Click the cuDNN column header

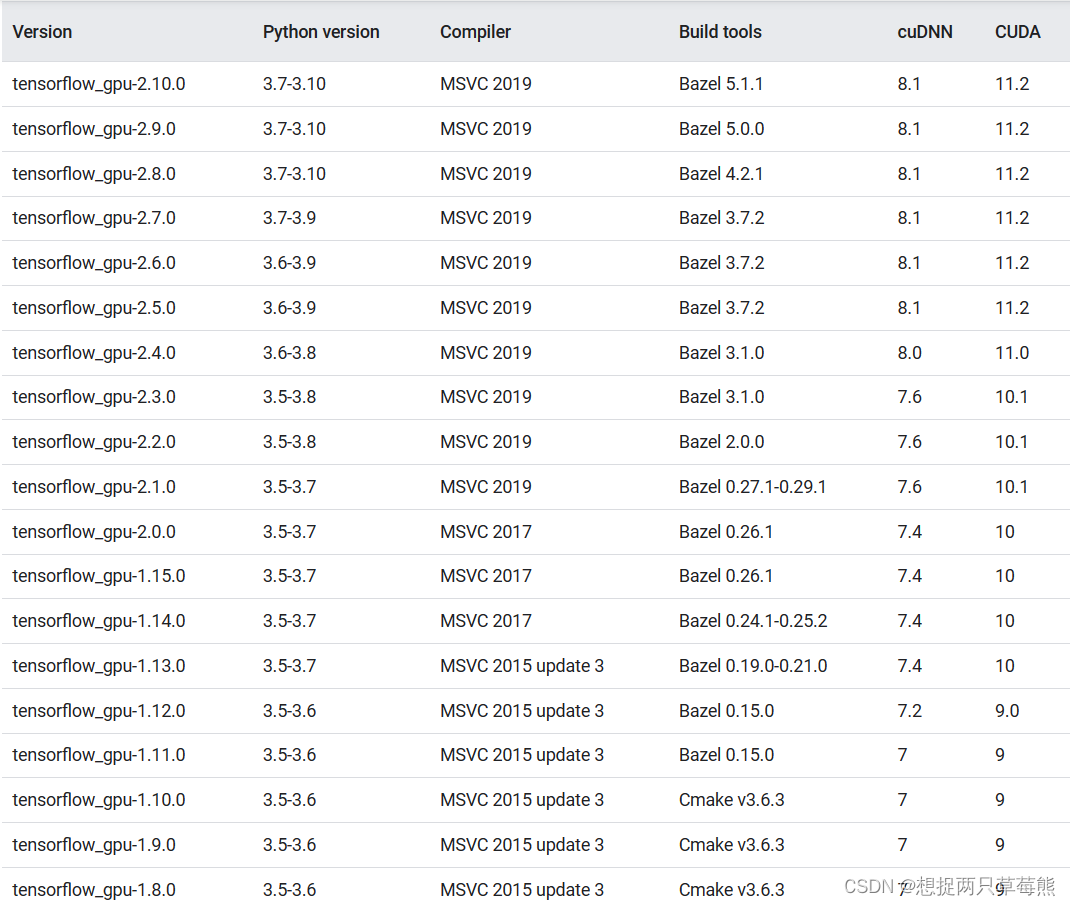925,32
